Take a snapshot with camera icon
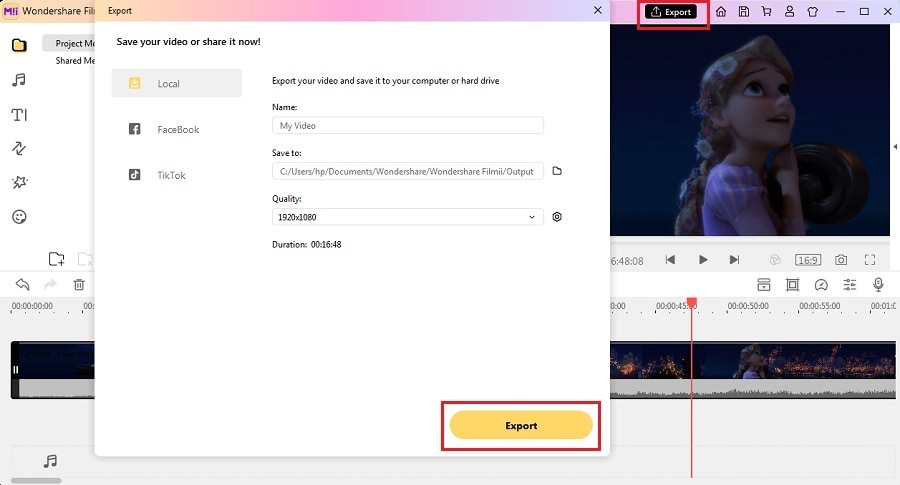Image resolution: width=900 pixels, height=485 pixels. 841,260
